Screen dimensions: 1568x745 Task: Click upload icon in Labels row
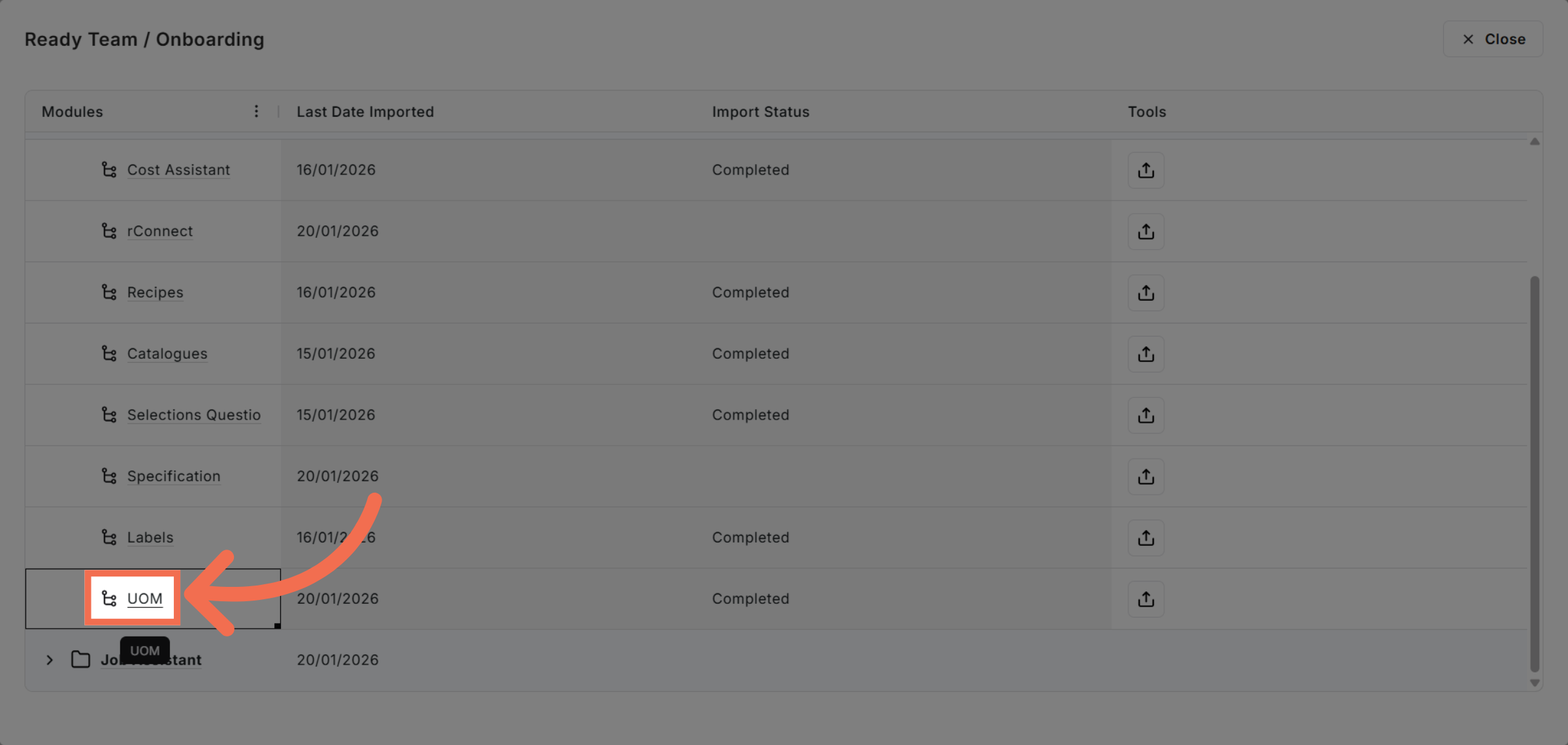coord(1146,538)
